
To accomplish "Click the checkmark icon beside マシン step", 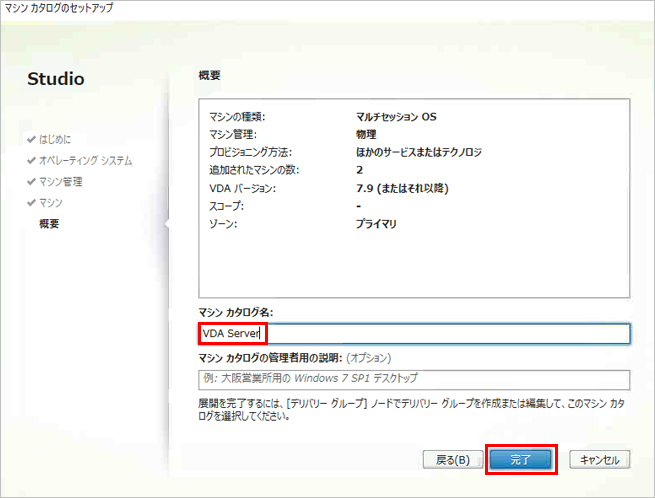I will 31,203.
